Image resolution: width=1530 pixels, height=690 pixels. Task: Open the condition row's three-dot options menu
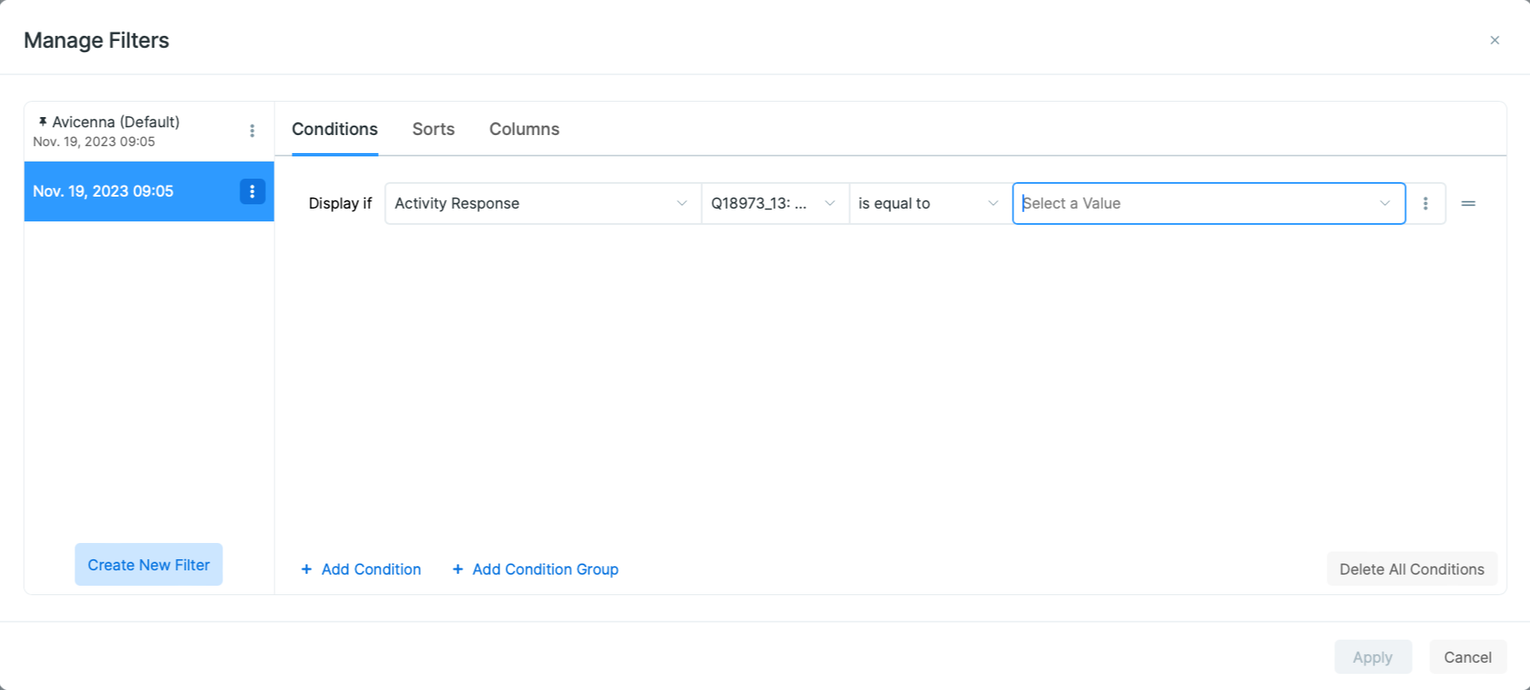(x=1426, y=203)
